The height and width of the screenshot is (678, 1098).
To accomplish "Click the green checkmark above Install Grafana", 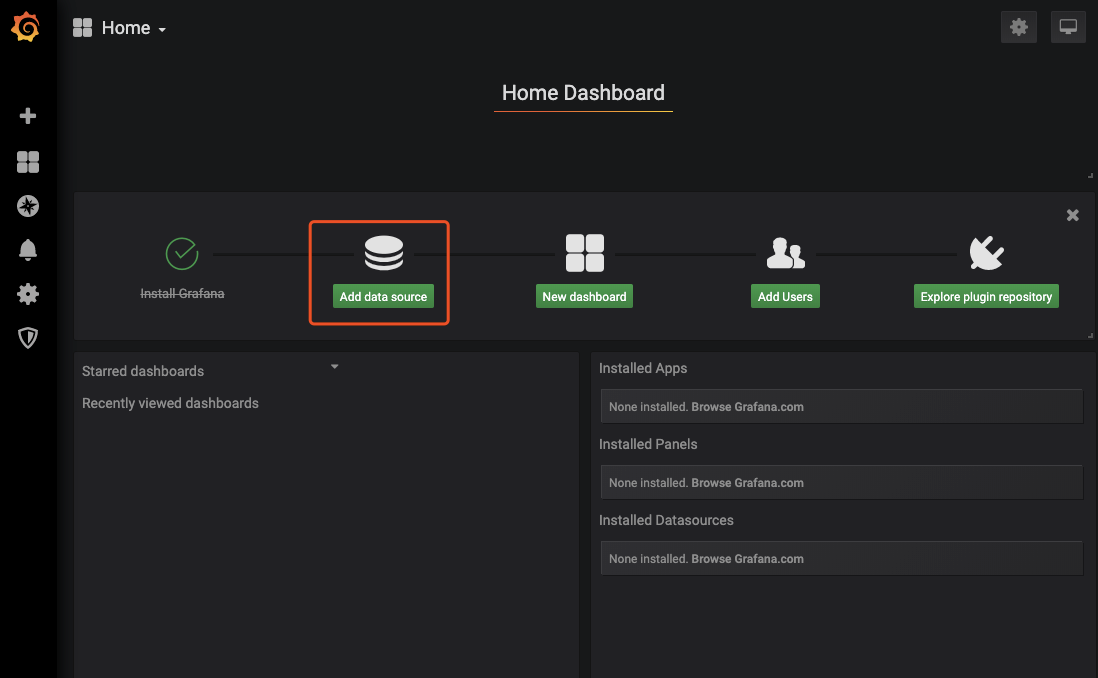I will click(182, 254).
